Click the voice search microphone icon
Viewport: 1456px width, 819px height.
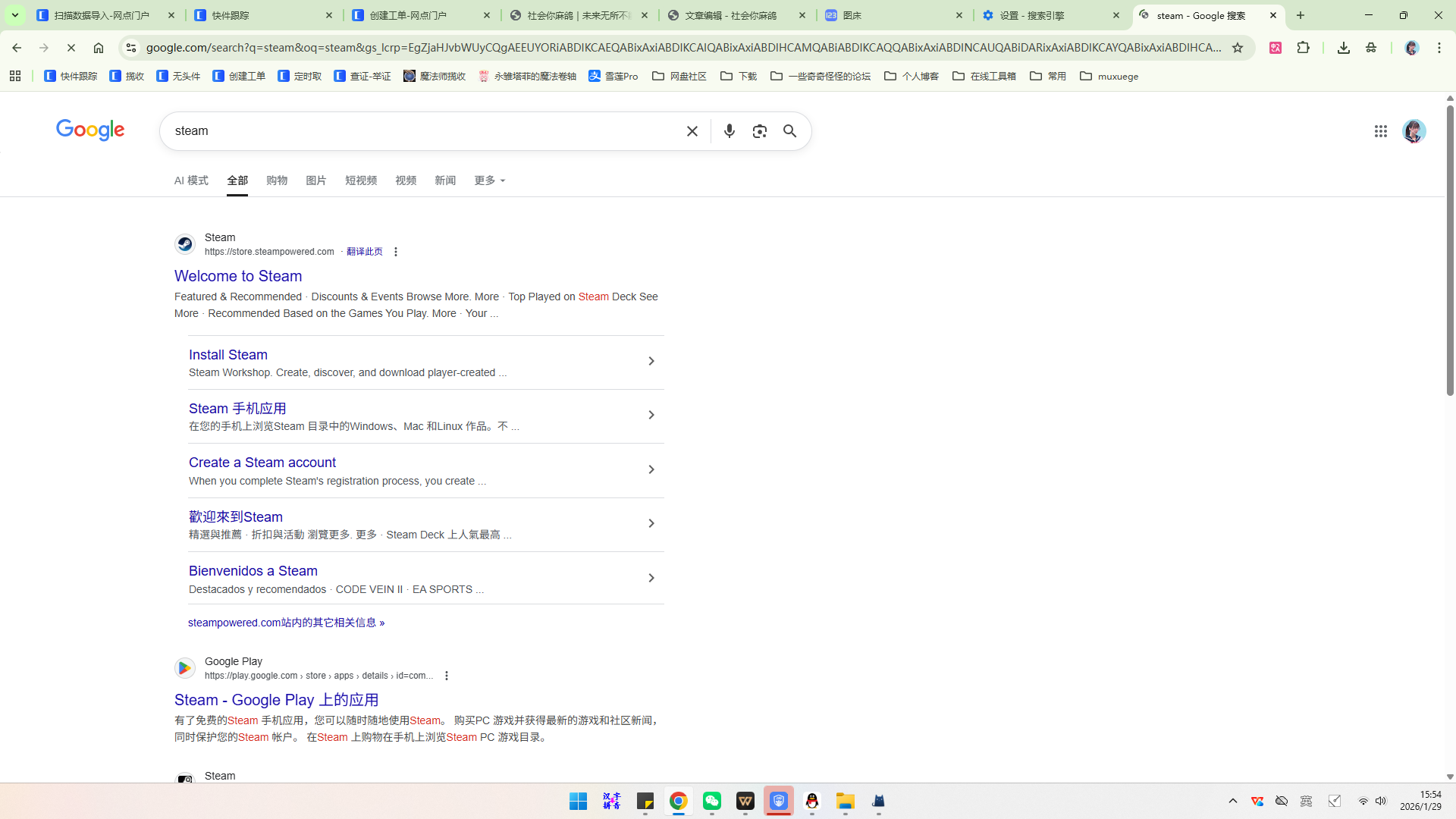point(729,131)
